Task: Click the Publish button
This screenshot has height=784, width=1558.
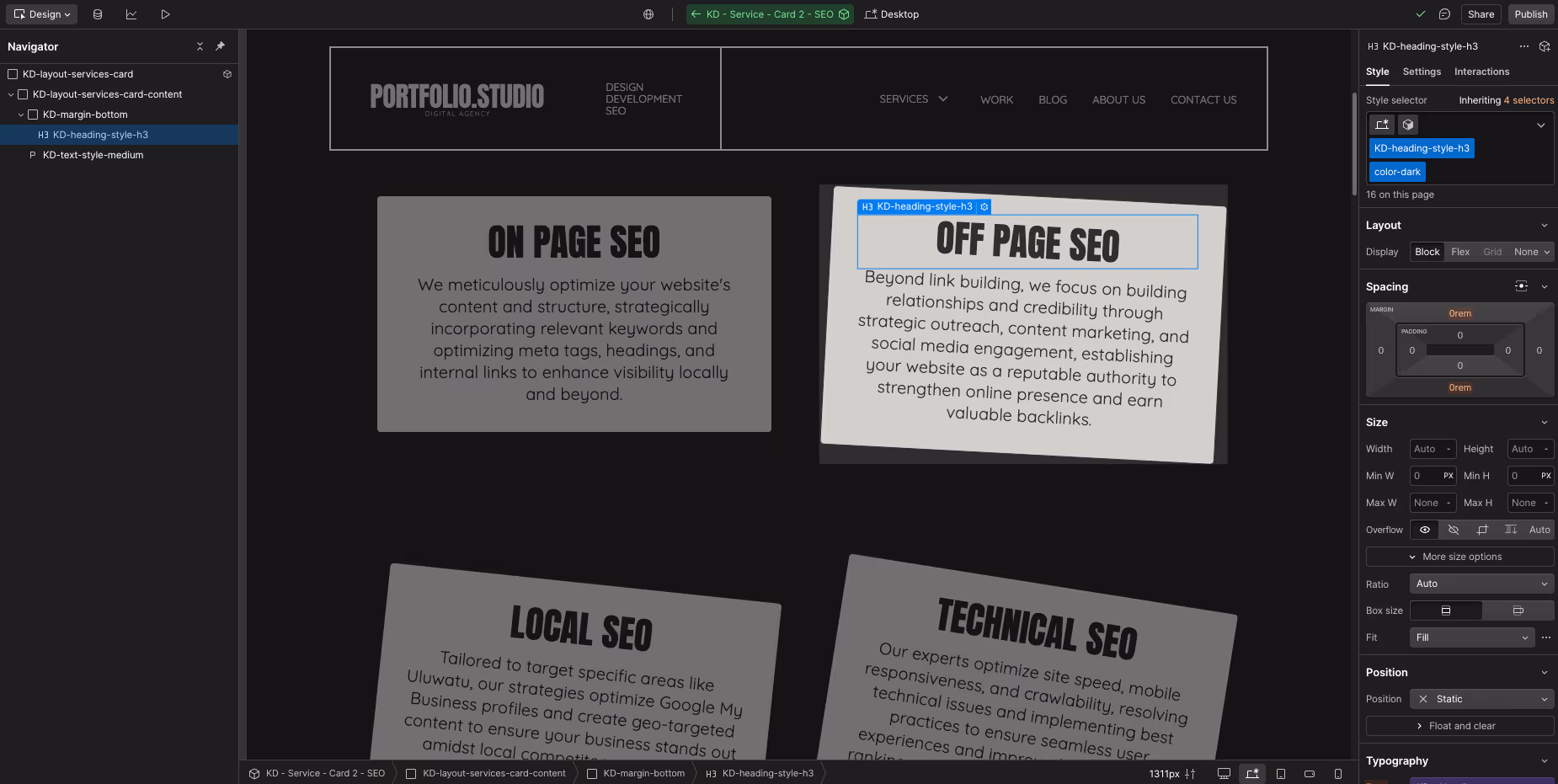Action: pyautogui.click(x=1530, y=14)
